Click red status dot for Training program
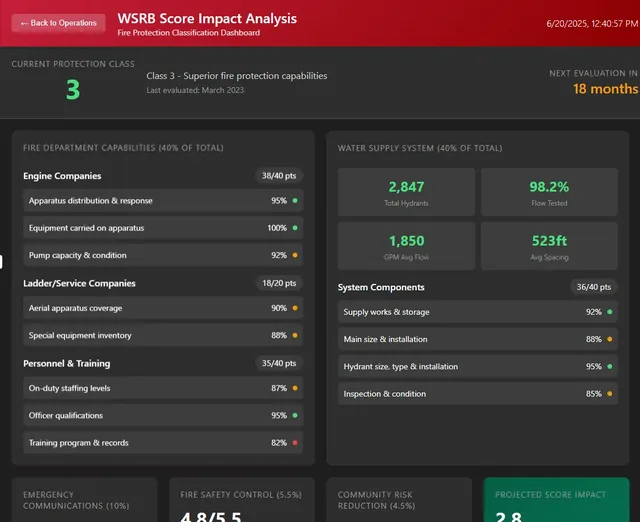 (x=295, y=442)
